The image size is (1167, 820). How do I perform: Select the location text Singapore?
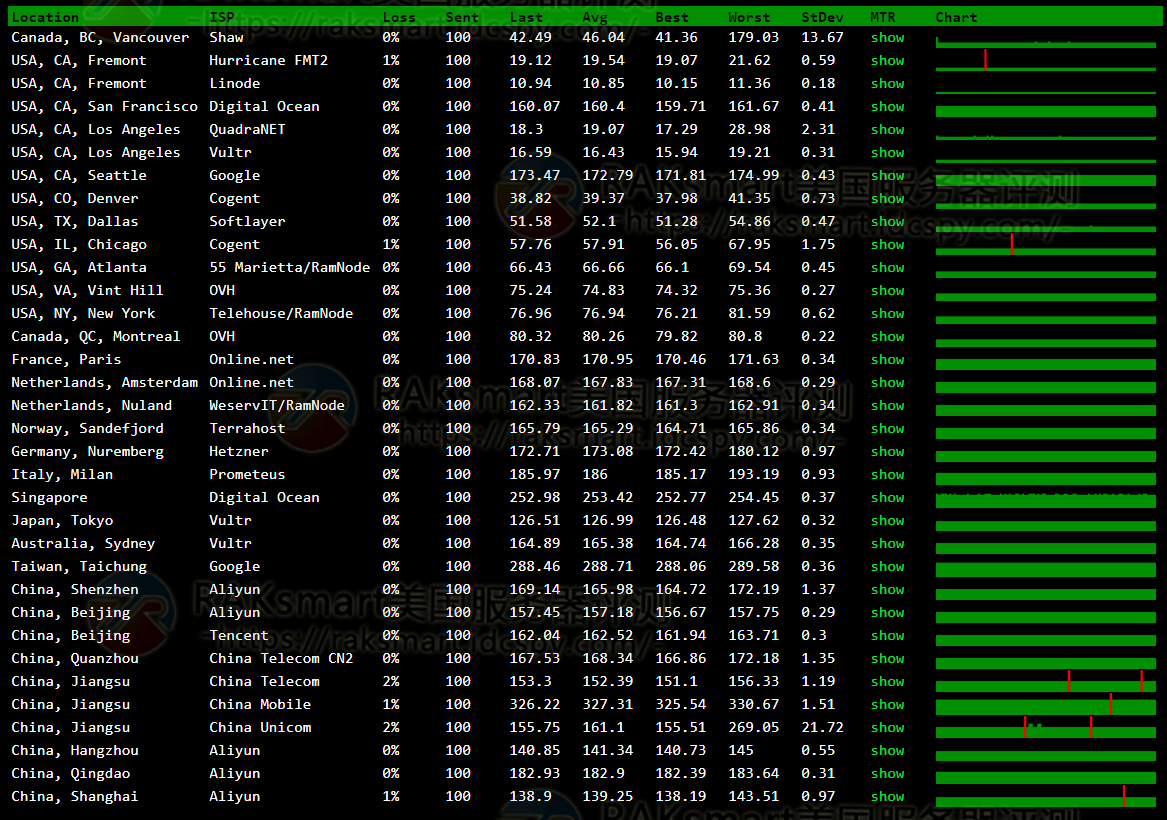(49, 497)
